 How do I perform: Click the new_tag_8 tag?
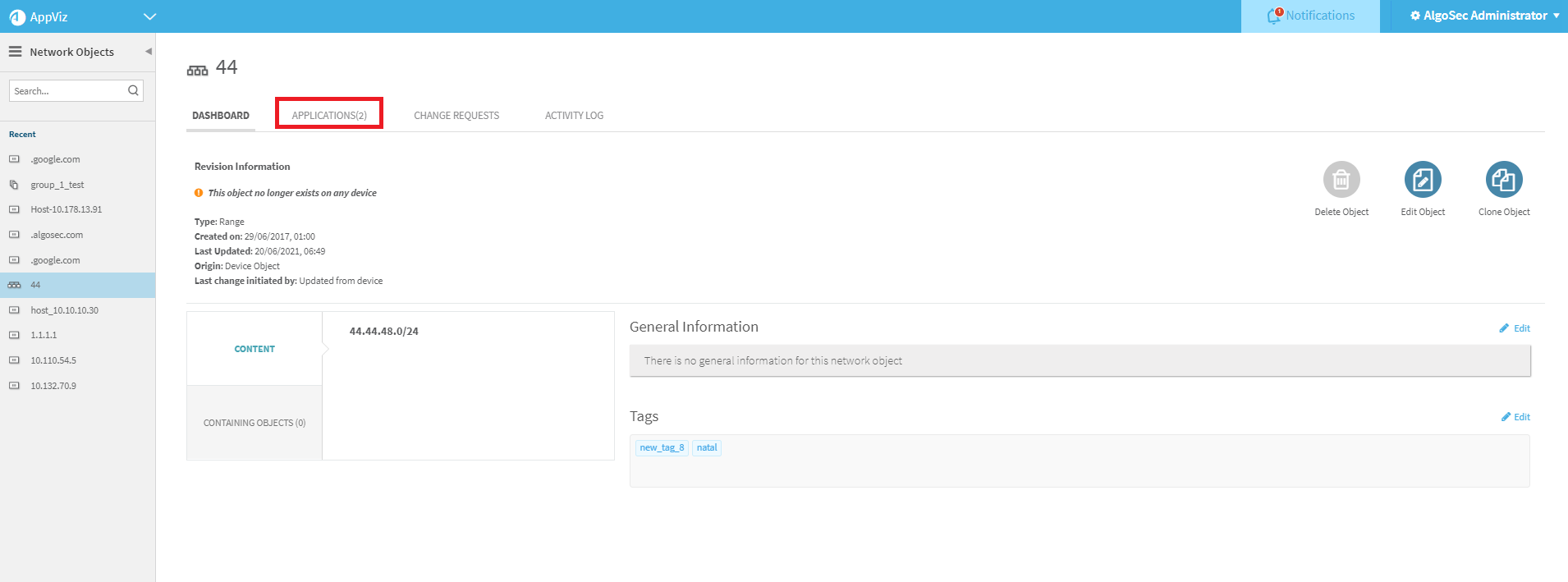tap(662, 447)
